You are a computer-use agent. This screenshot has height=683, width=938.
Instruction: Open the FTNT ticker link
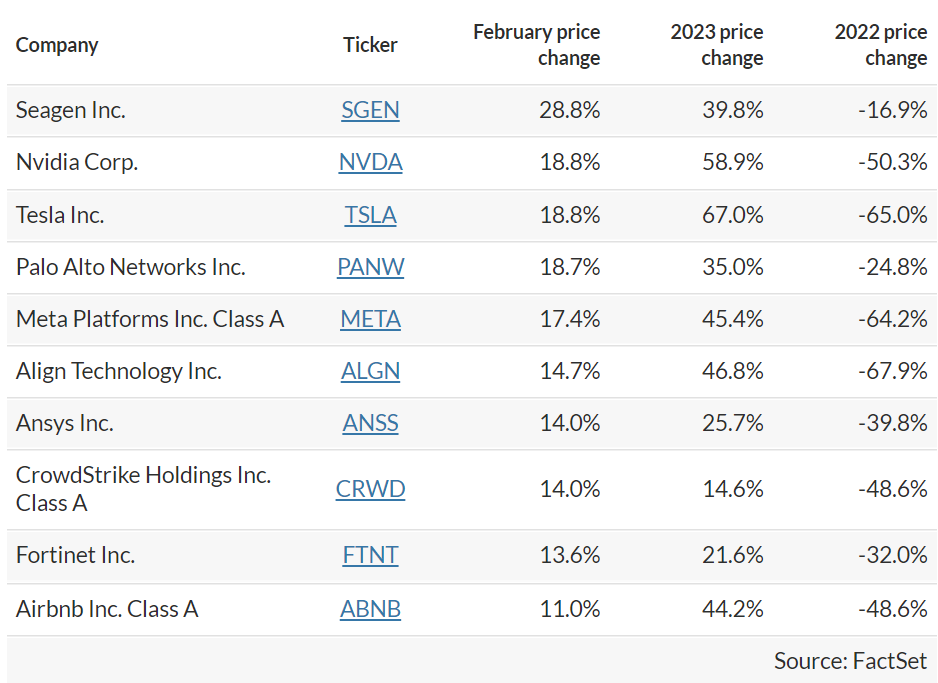tap(370, 555)
